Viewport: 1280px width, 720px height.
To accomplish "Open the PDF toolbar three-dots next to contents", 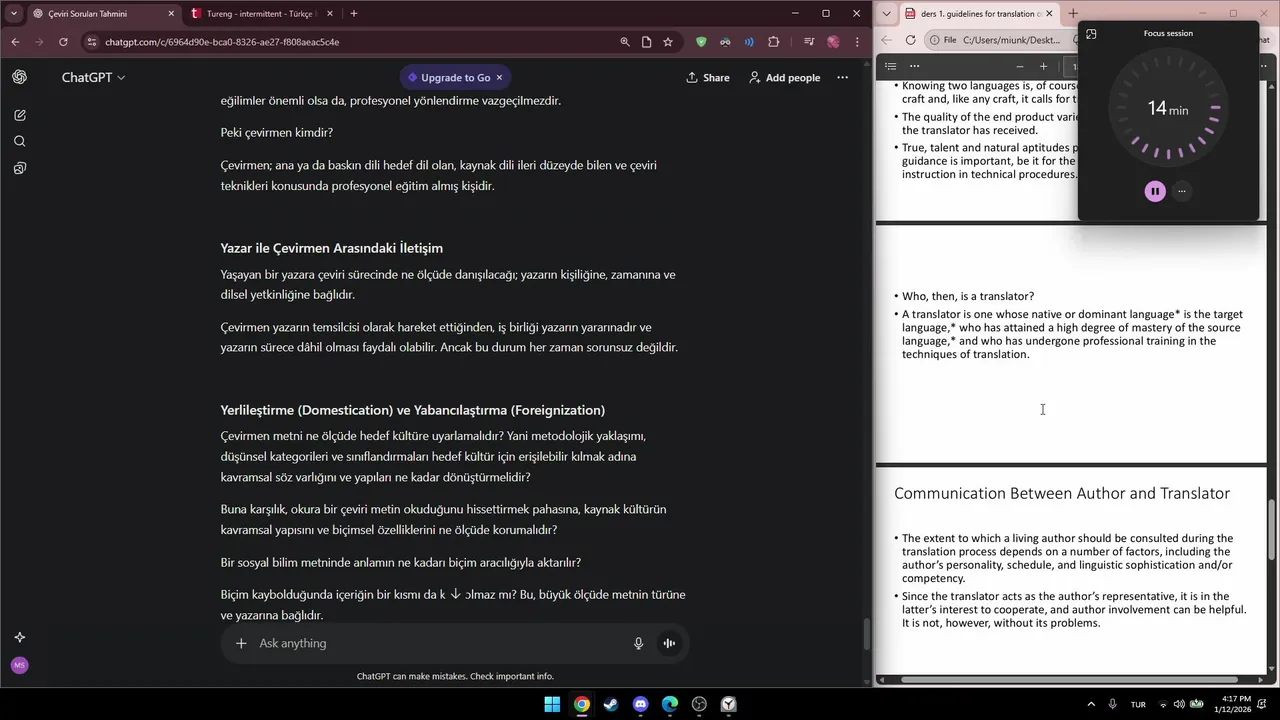I will point(914,66).
